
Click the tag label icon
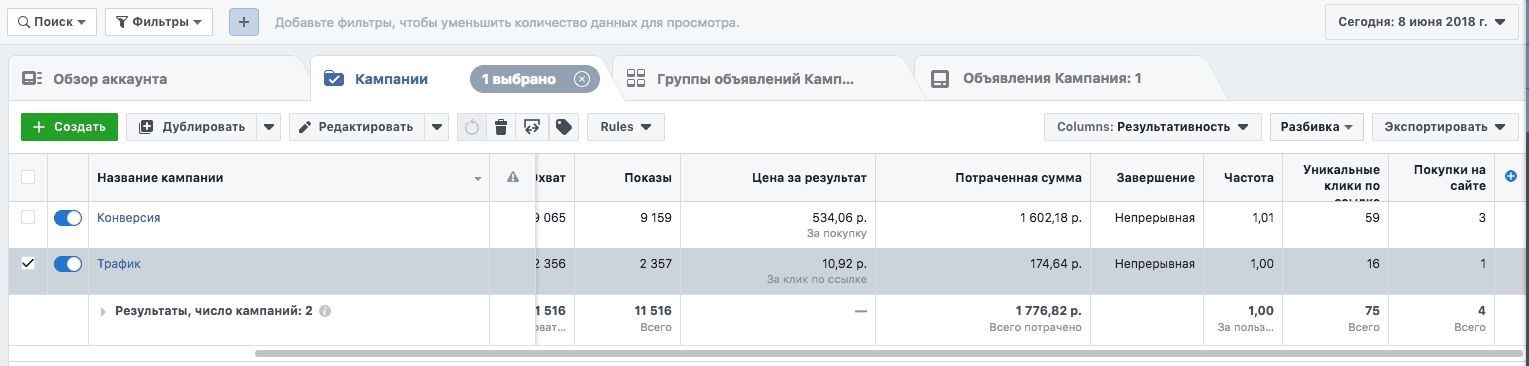(x=563, y=127)
